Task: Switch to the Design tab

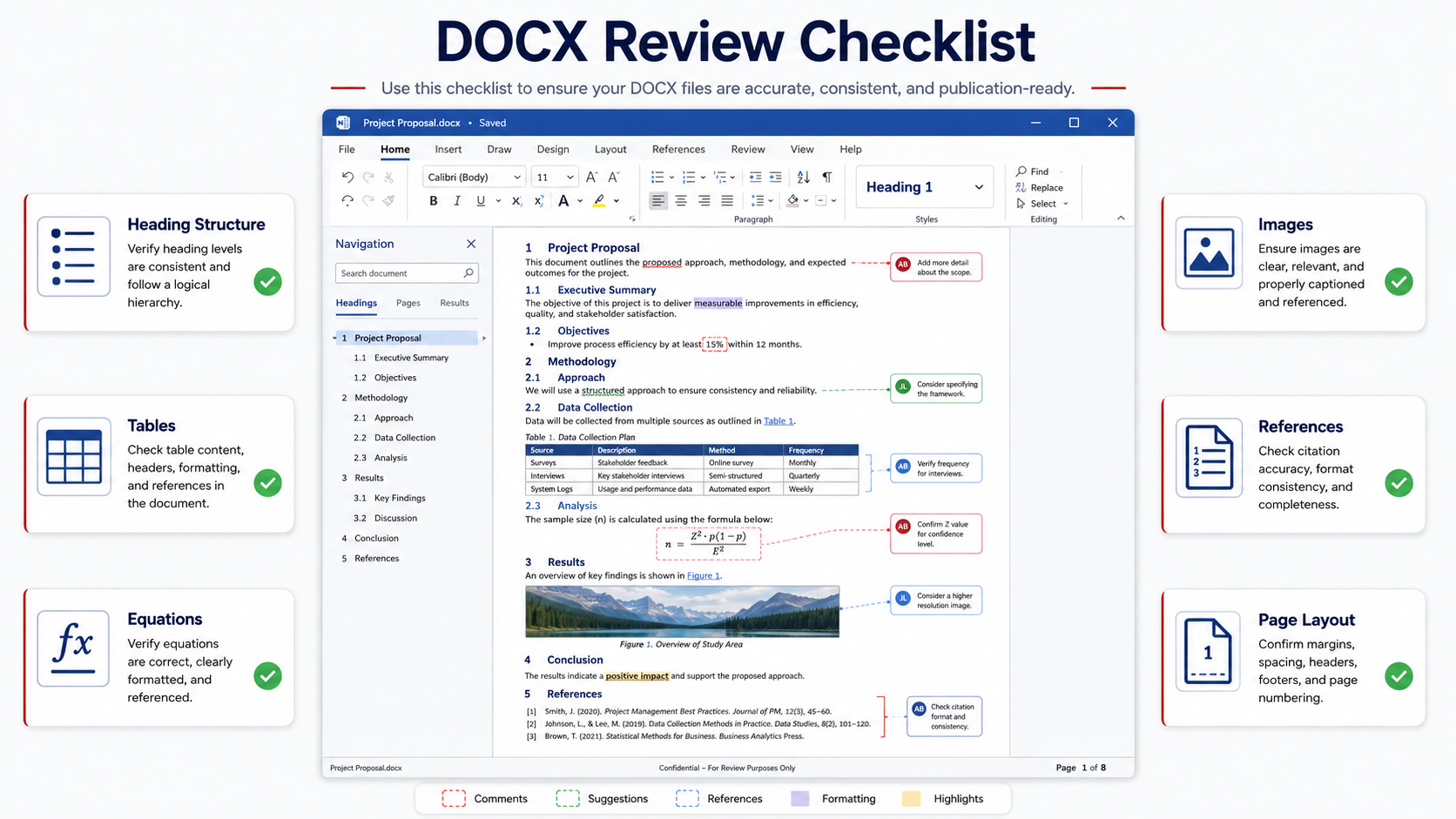Action: click(553, 149)
